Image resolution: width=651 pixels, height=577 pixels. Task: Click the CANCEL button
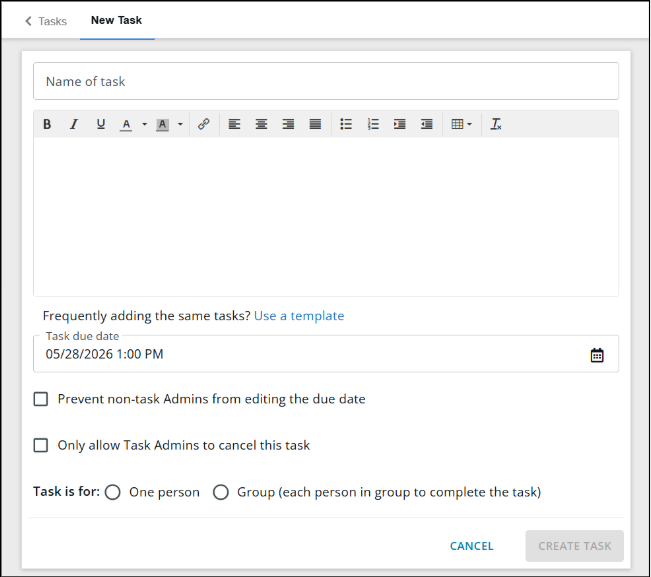coord(472,546)
